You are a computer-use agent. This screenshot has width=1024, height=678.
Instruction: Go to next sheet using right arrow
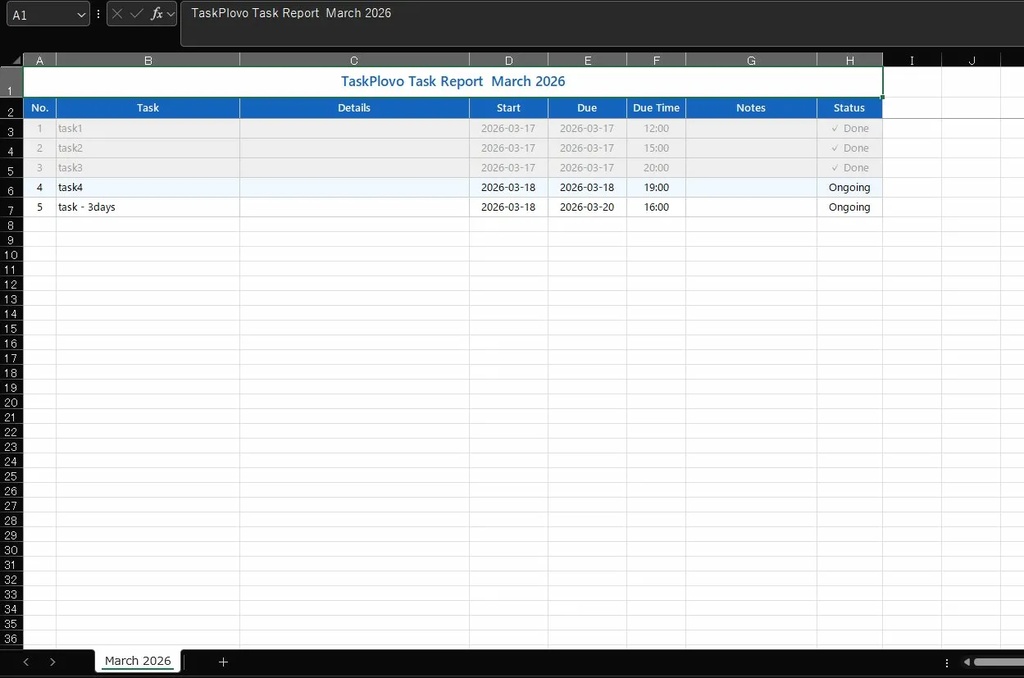click(x=52, y=662)
